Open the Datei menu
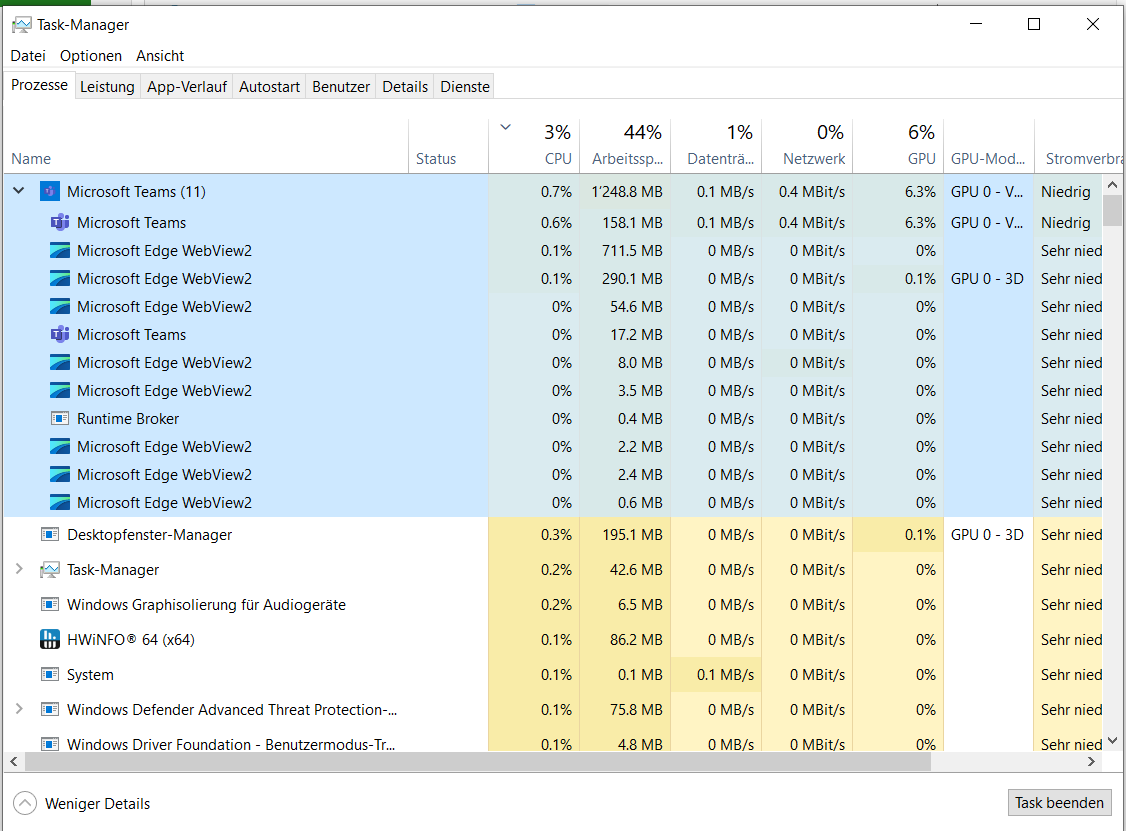The width and height of the screenshot is (1126, 831). click(28, 56)
